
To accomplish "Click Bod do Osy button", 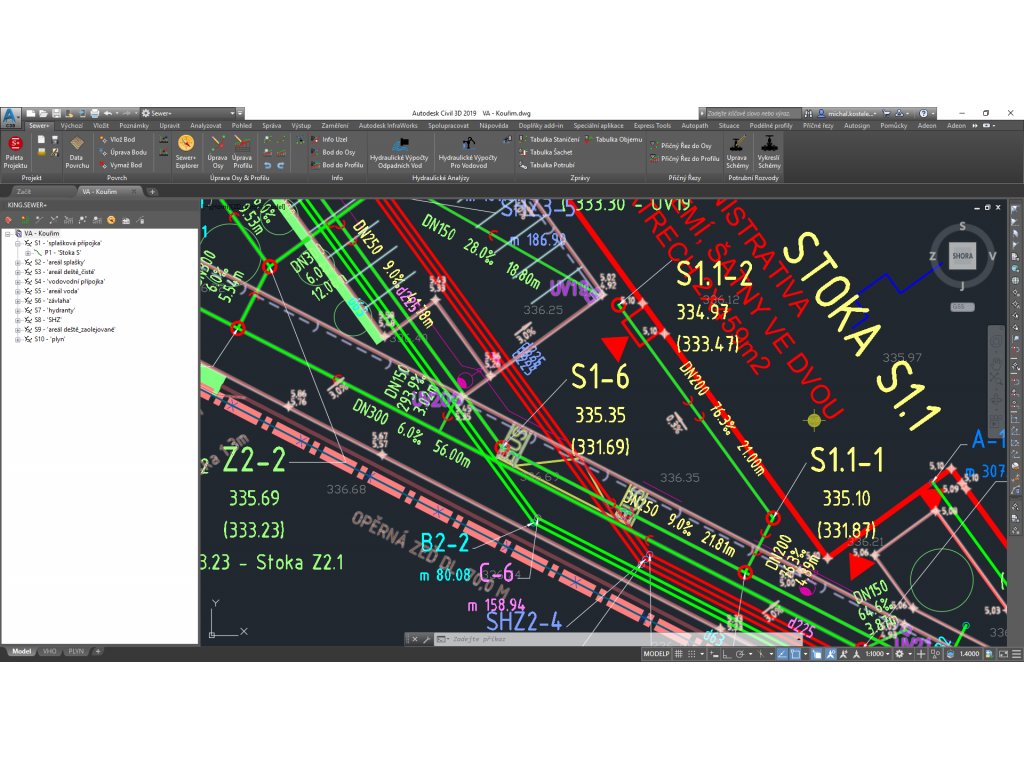I will click(333, 152).
